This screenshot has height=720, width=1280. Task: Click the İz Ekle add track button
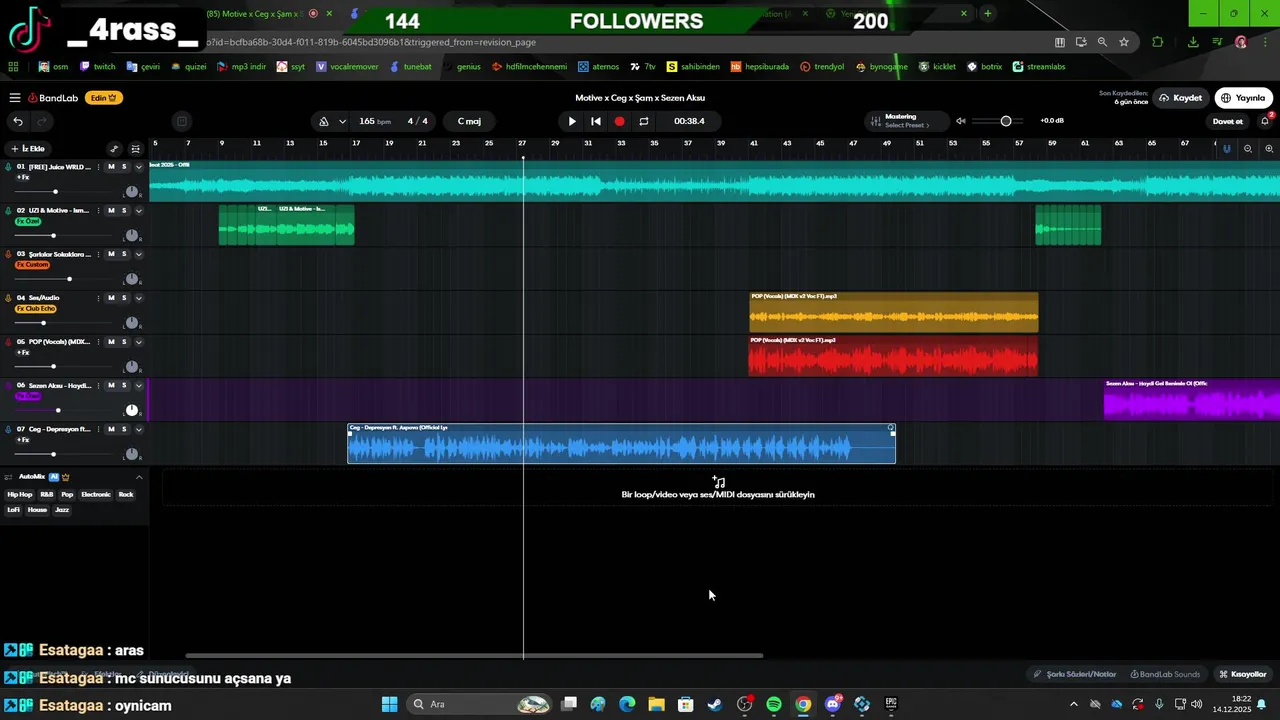tap(28, 149)
